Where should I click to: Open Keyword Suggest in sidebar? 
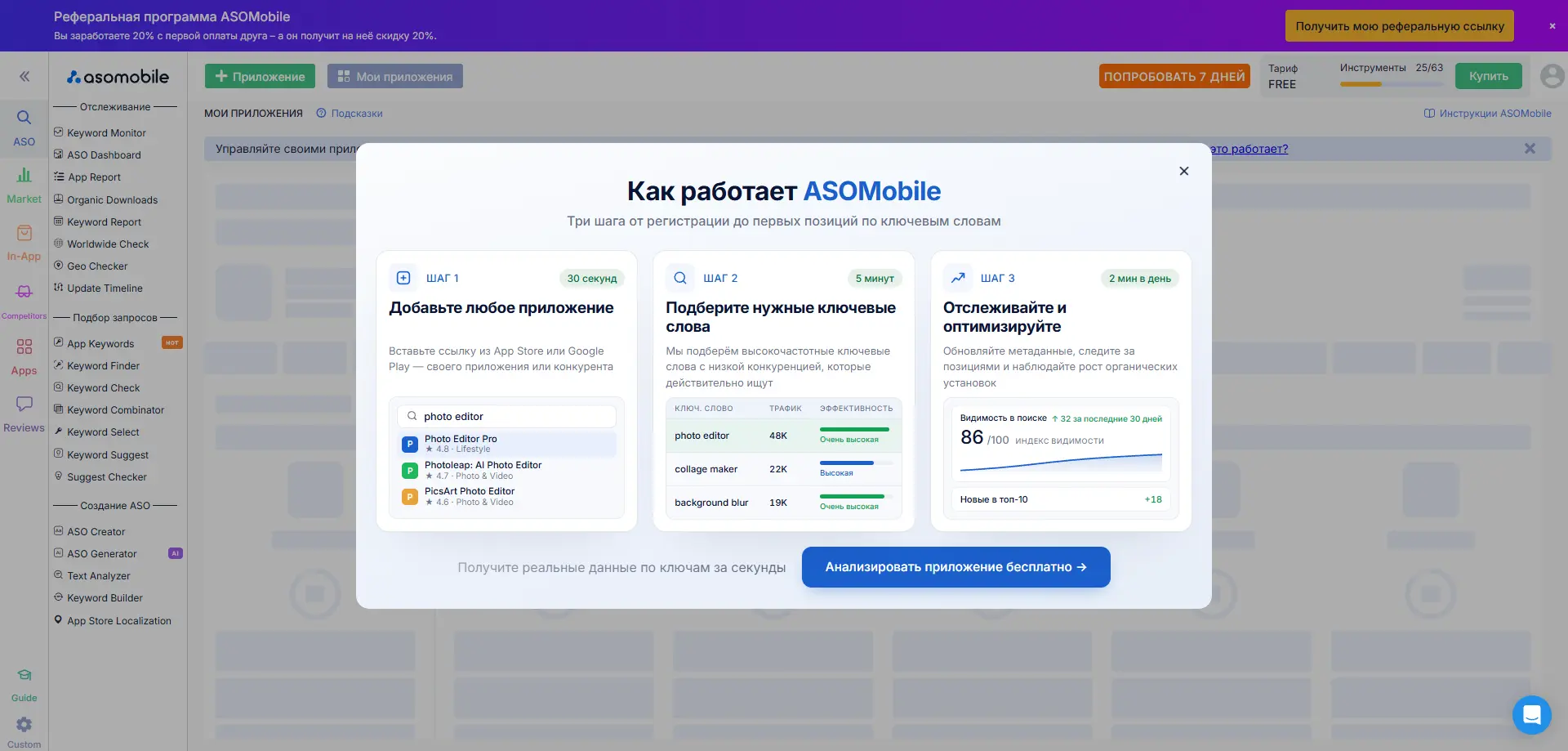pyautogui.click(x=108, y=454)
